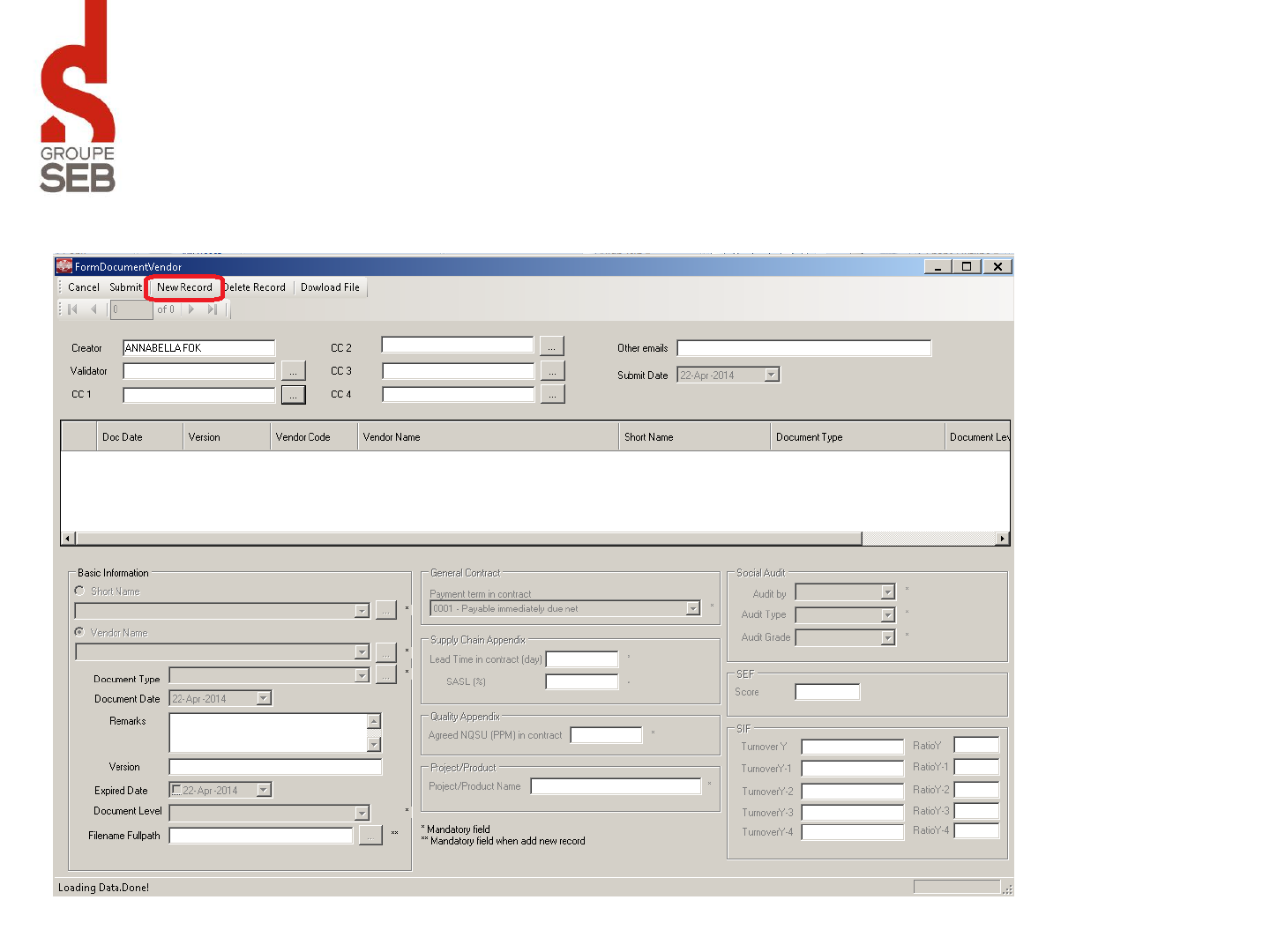Browse for Filename Fullpath ellipsis button
Viewport: 1270px width, 952px height.
pyautogui.click(x=371, y=835)
